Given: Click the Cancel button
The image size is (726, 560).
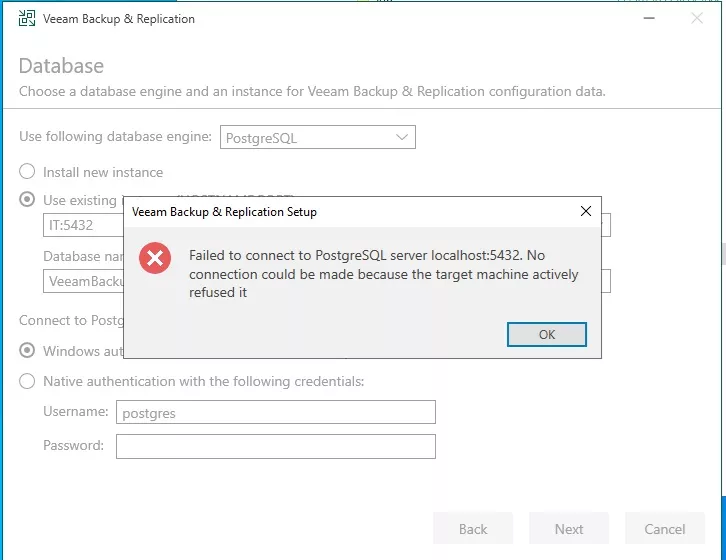Looking at the screenshot, I should point(665,529).
